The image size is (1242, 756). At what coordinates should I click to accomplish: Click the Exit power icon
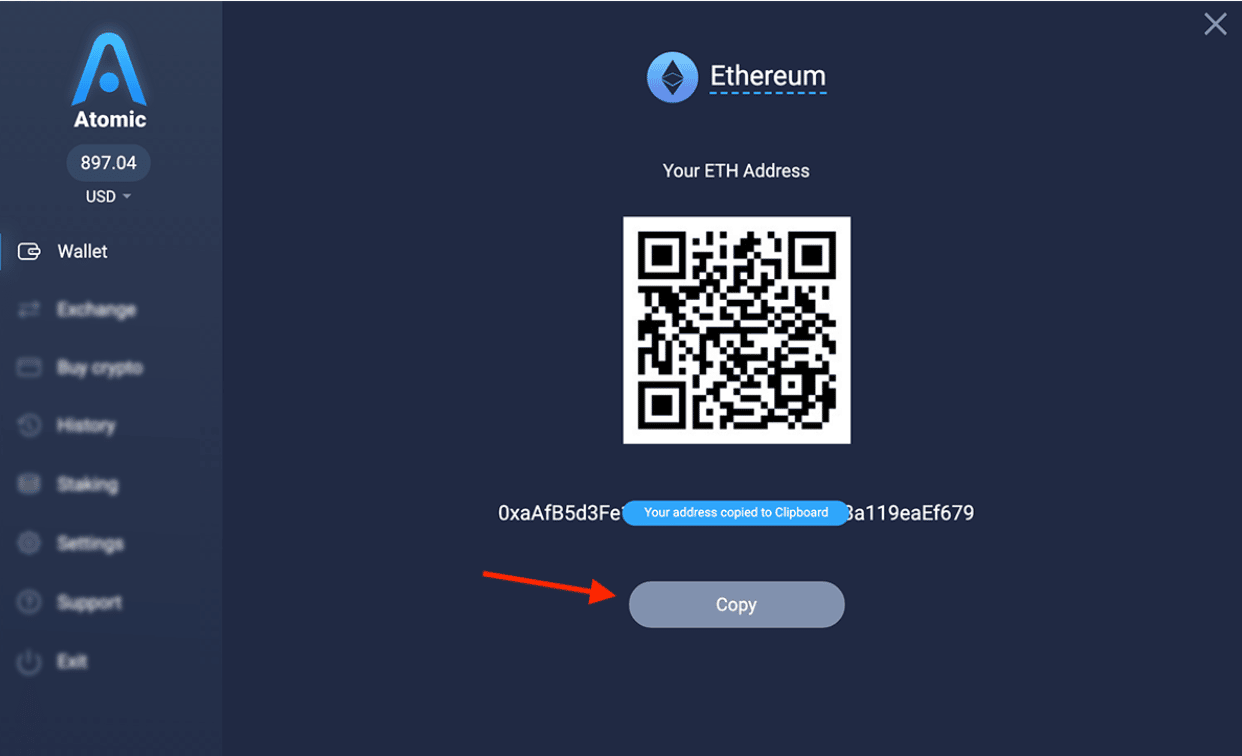[x=29, y=662]
